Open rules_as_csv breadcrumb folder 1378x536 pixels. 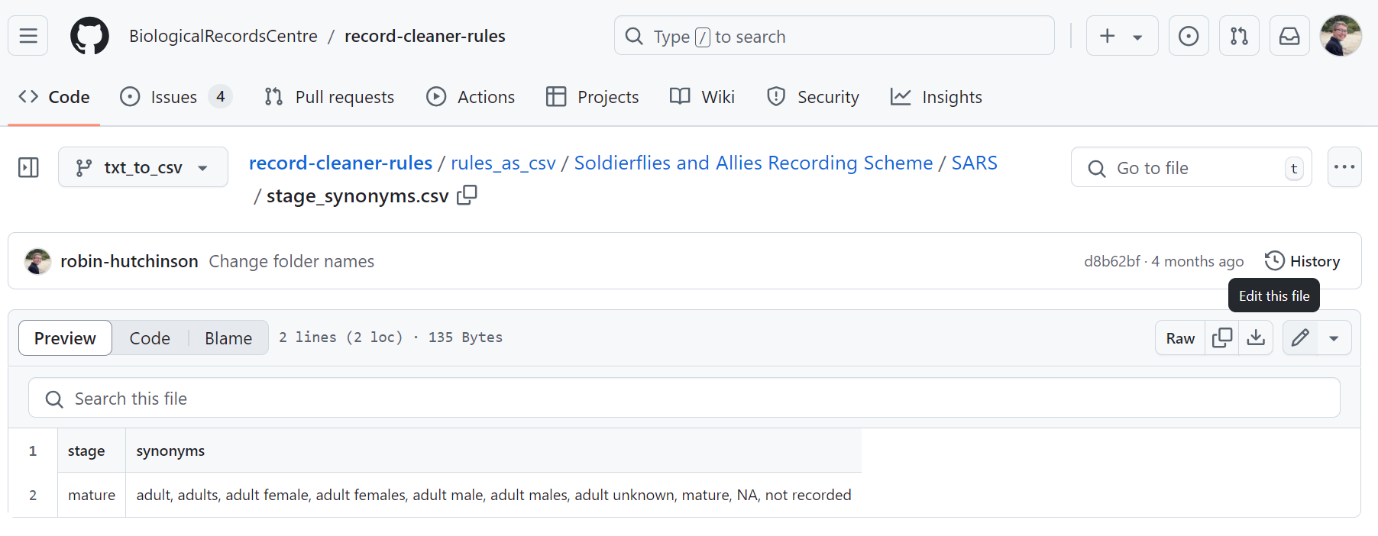coord(503,163)
